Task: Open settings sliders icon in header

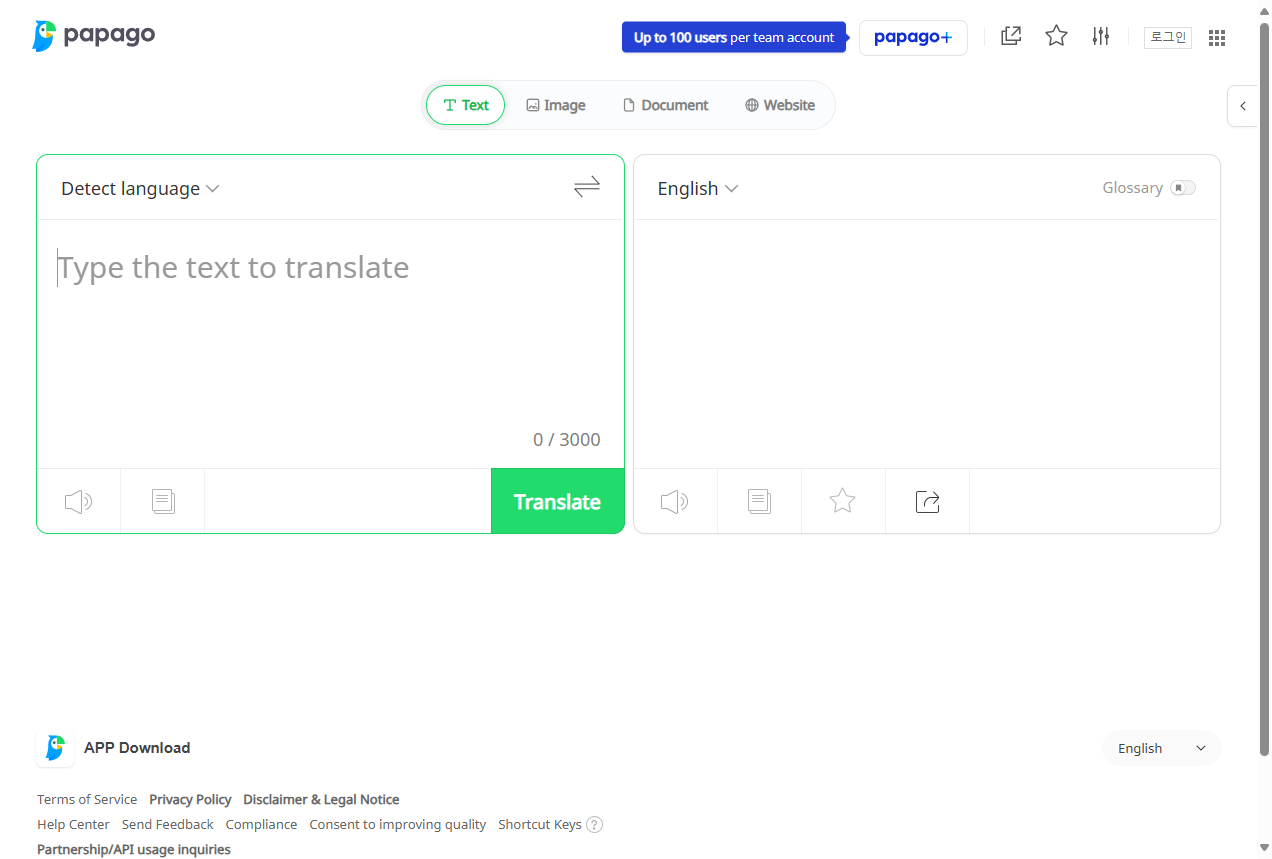Action: [x=1101, y=37]
